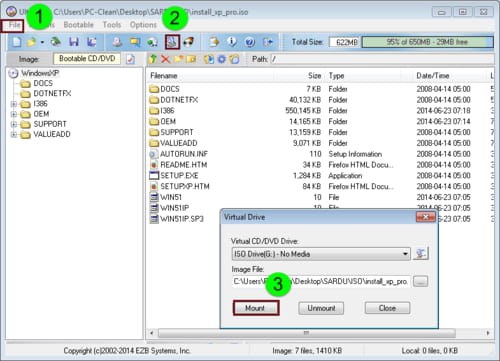
Task: Click the blue Info toolbar icon
Action: pos(232,42)
